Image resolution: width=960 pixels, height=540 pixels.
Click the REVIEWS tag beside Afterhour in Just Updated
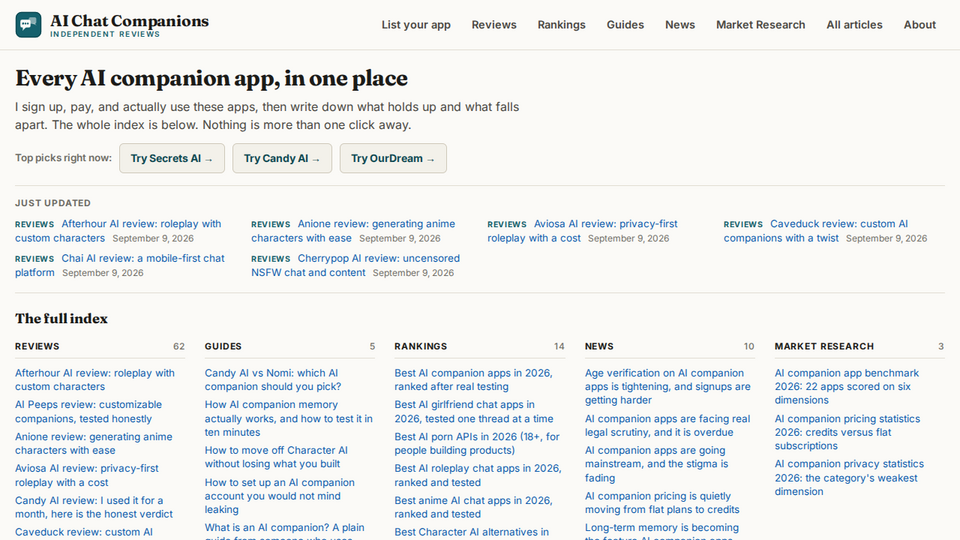tap(34, 225)
